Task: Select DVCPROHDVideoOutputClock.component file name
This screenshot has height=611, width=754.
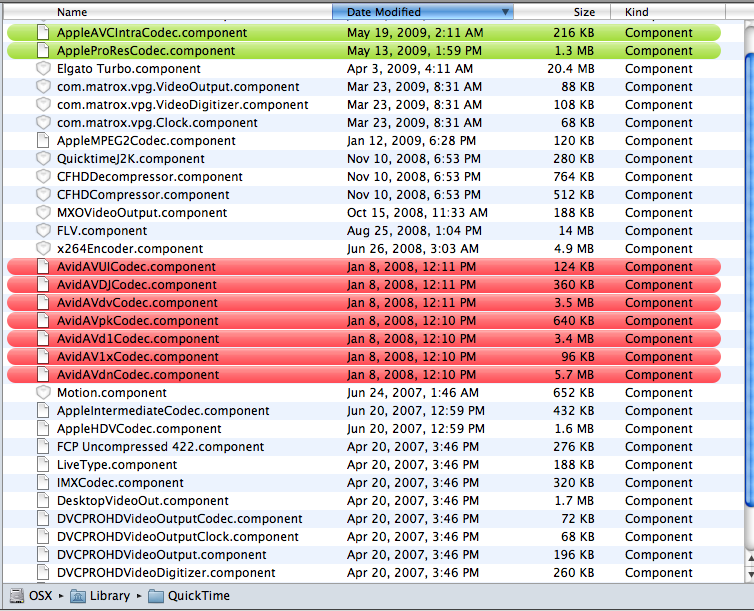Action: [x=177, y=537]
